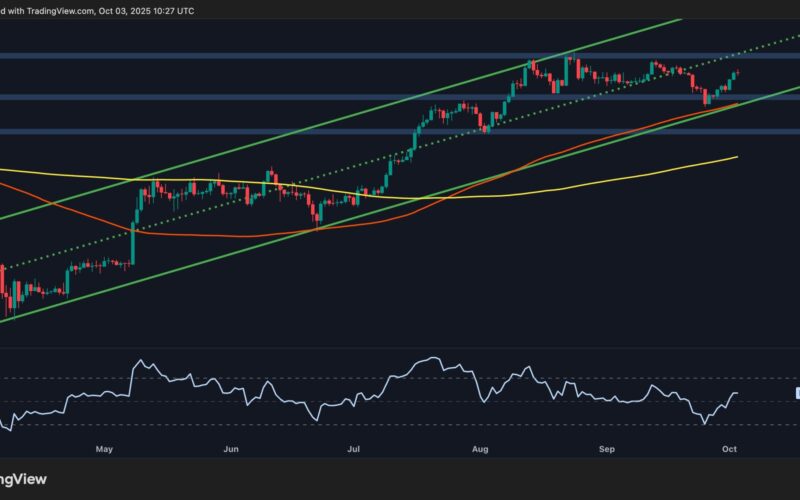Viewport: 800px width, 500px height.
Task: Click the middle blue horizontal price zone
Action: point(300,97)
